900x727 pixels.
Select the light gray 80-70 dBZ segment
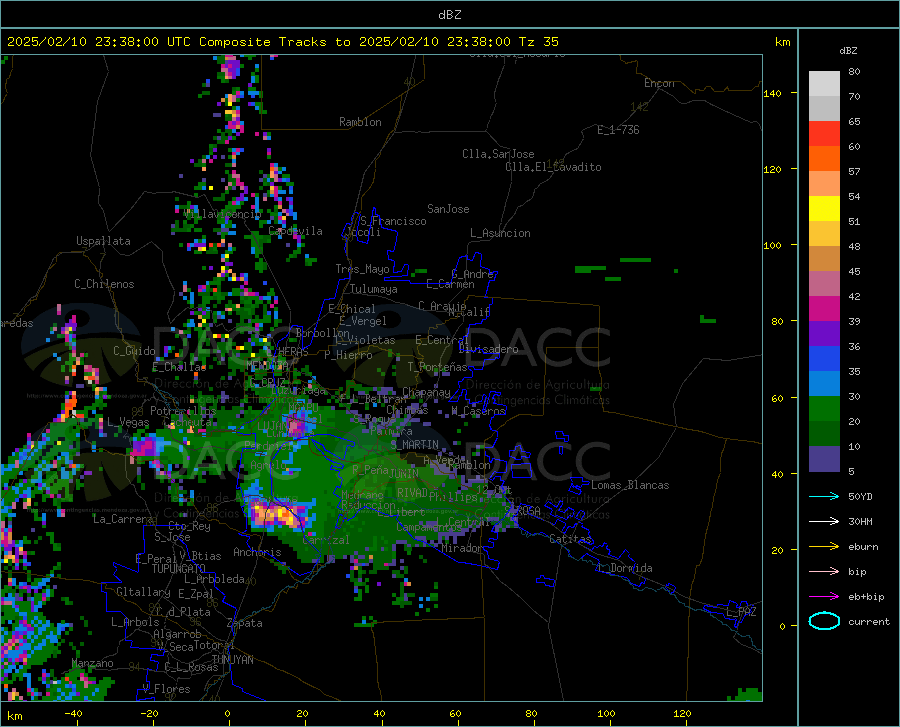pos(824,84)
